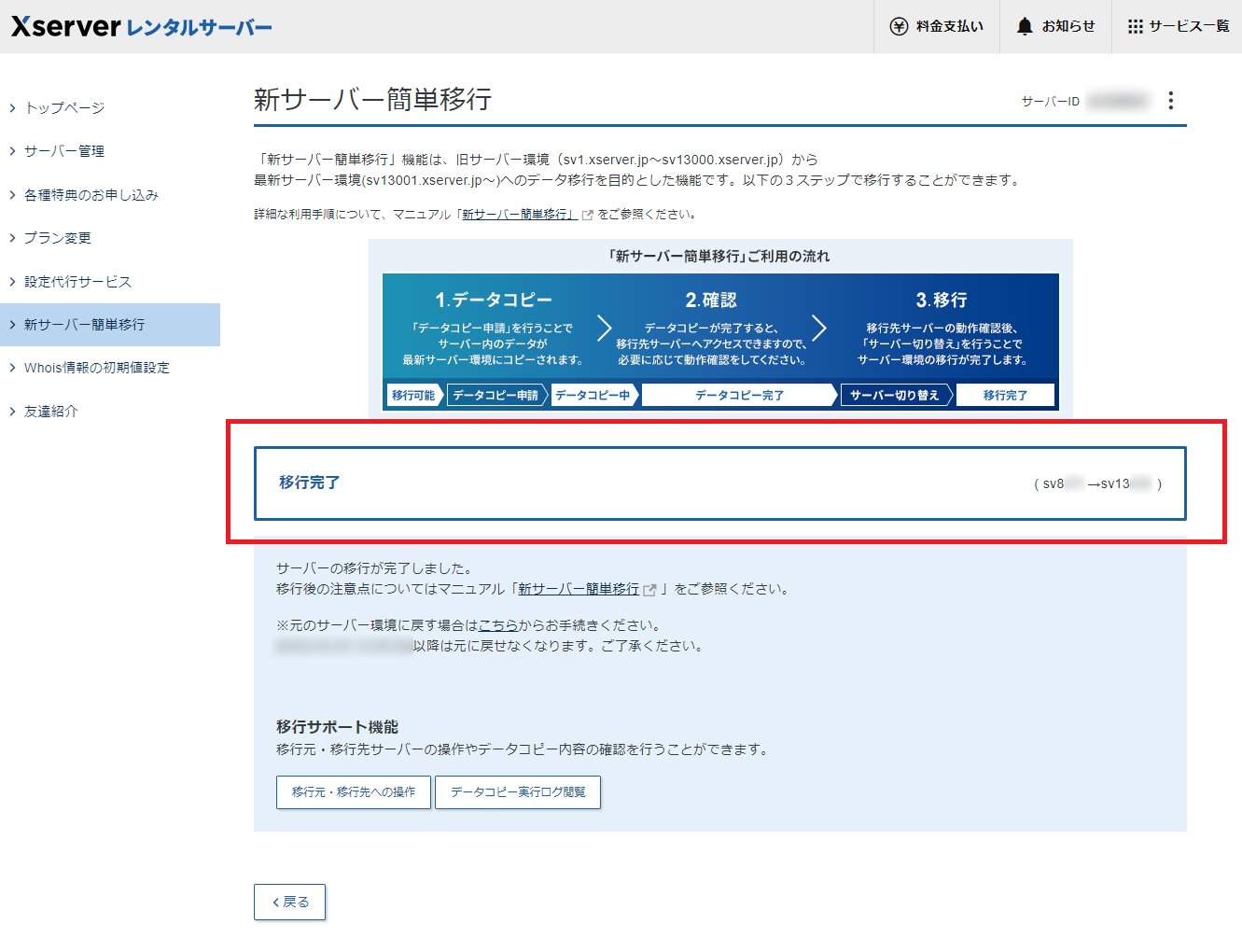The height and width of the screenshot is (952, 1242).
Task: Click external link icon after top 新サーバー簡単移行 manual link
Action: (x=588, y=215)
